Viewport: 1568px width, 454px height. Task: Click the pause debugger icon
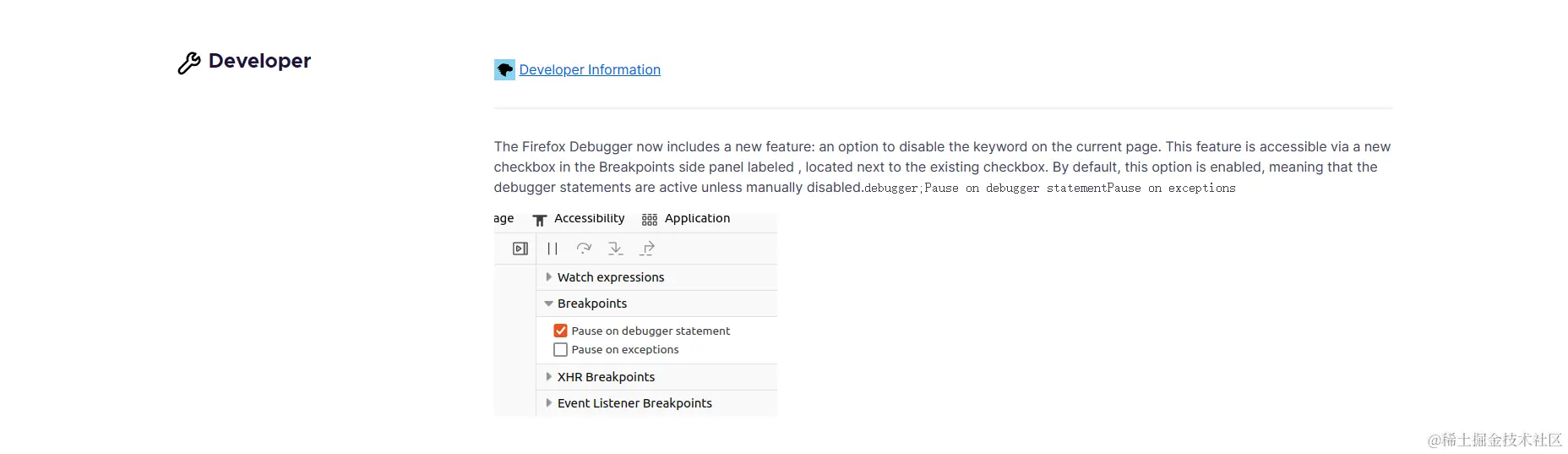coord(553,249)
